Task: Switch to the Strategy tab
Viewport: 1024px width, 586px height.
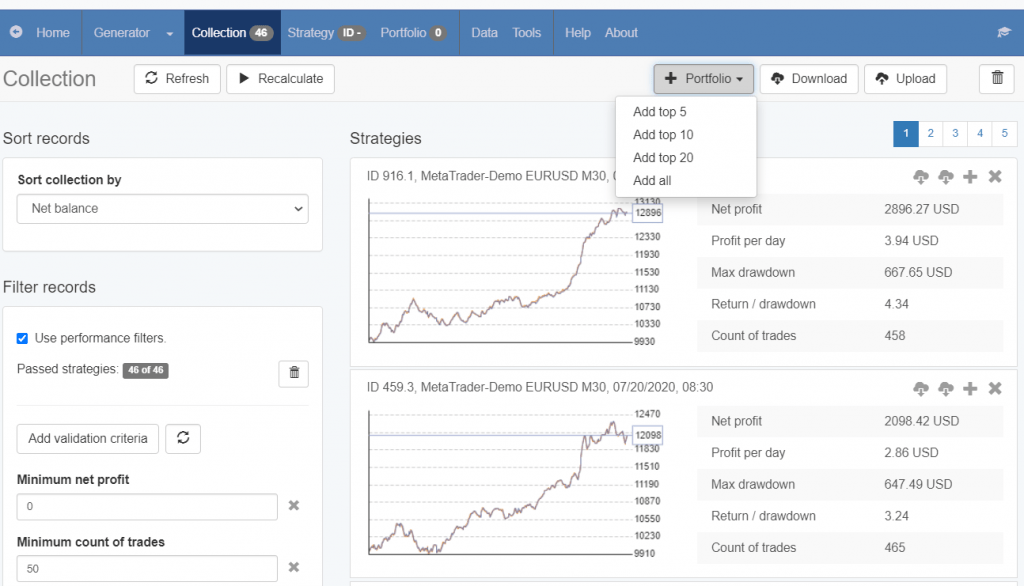Action: click(x=310, y=33)
